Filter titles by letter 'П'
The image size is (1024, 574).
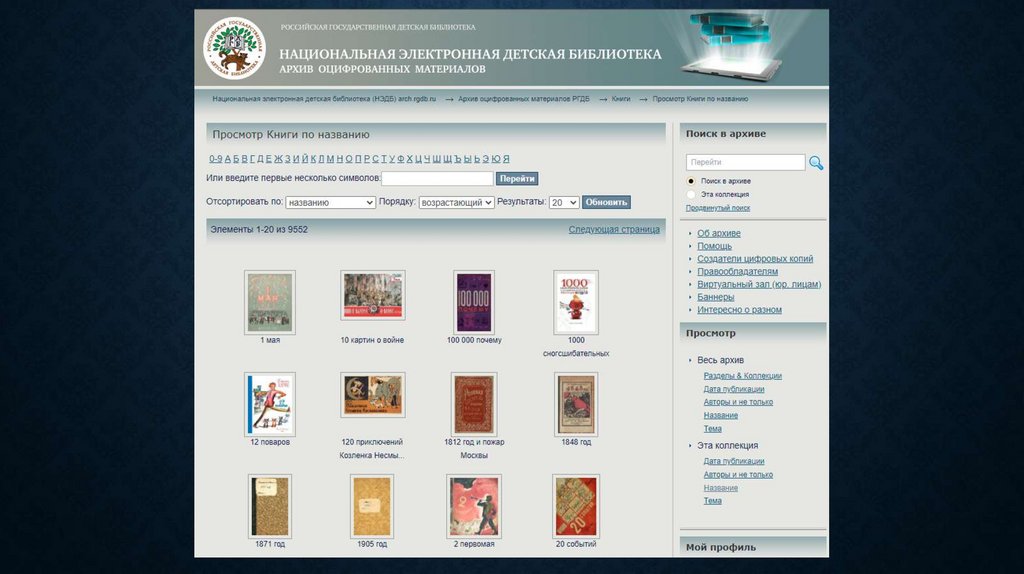tap(359, 159)
